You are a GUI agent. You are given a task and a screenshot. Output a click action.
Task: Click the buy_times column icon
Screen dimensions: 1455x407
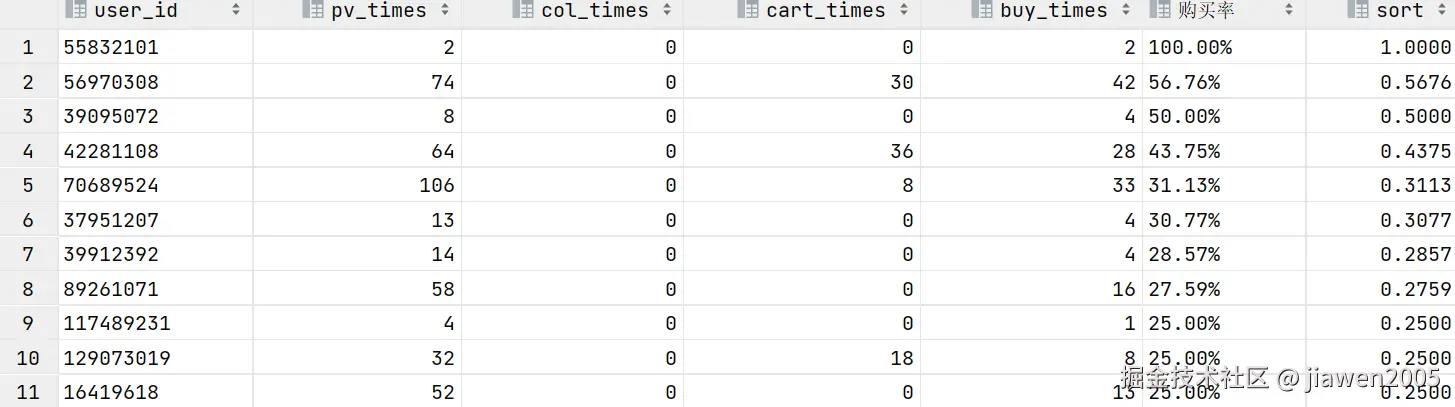pyautogui.click(x=982, y=10)
